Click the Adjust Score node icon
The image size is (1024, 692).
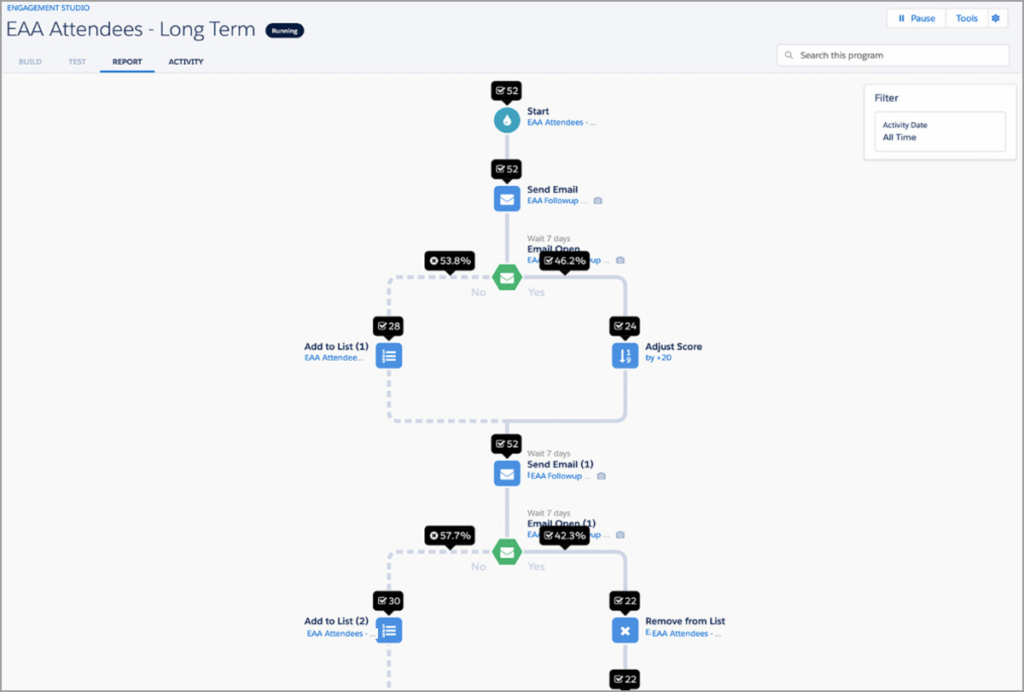tap(625, 355)
